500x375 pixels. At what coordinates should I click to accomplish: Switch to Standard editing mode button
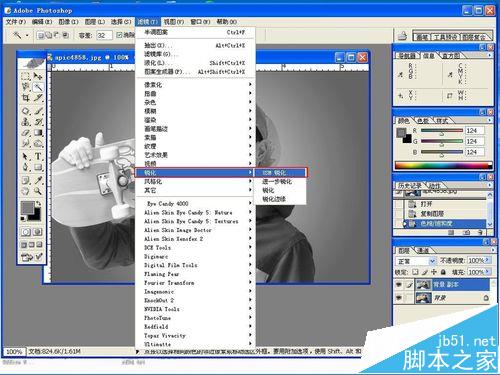(26, 232)
